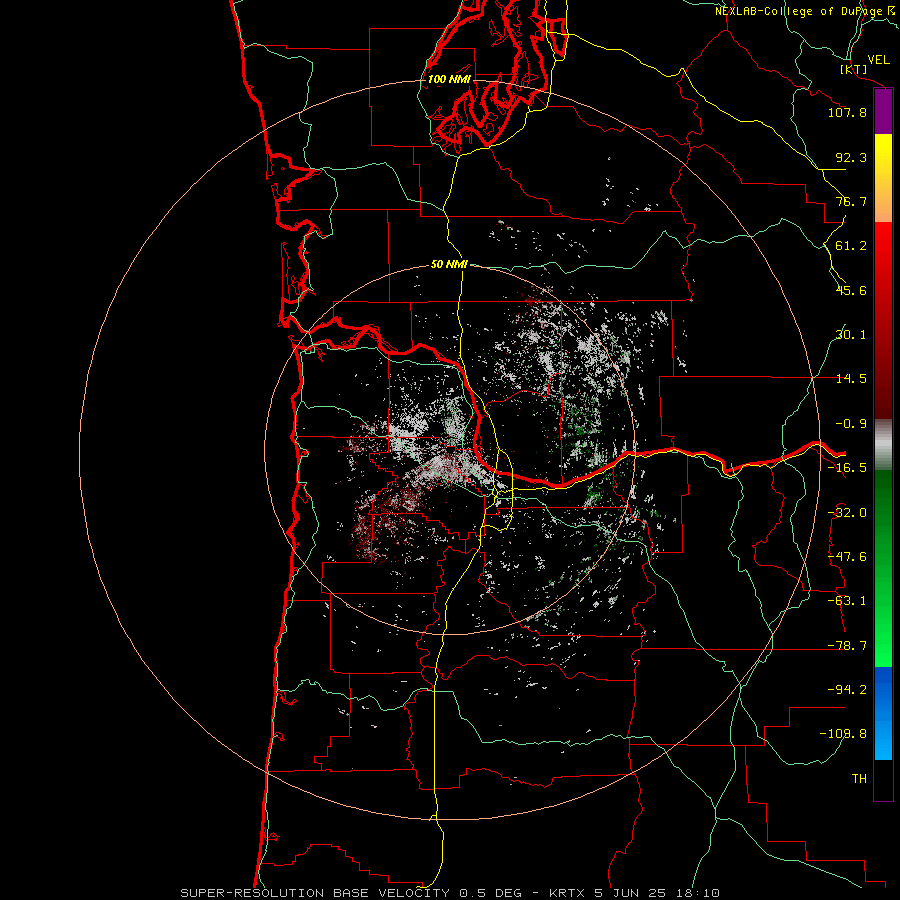900x900 pixels.
Task: Click the 61.2 legend value
Action: click(851, 246)
